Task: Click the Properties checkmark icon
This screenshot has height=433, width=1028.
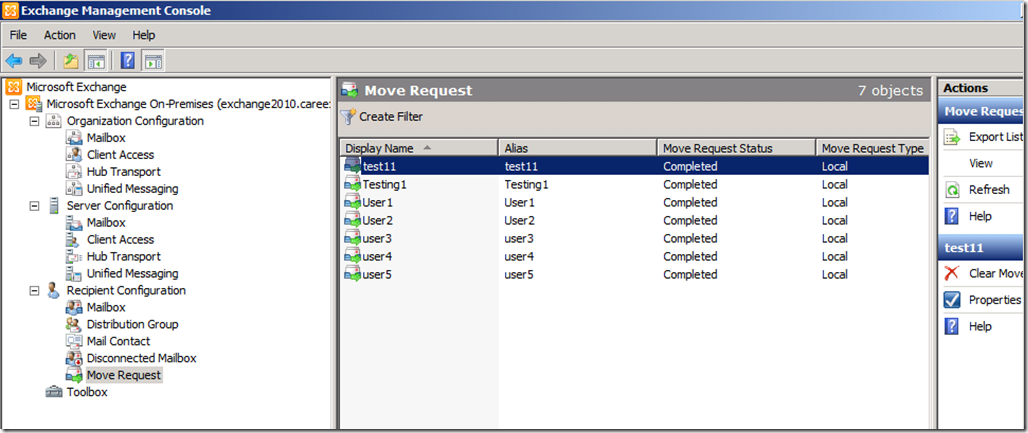Action: pyautogui.click(x=952, y=300)
